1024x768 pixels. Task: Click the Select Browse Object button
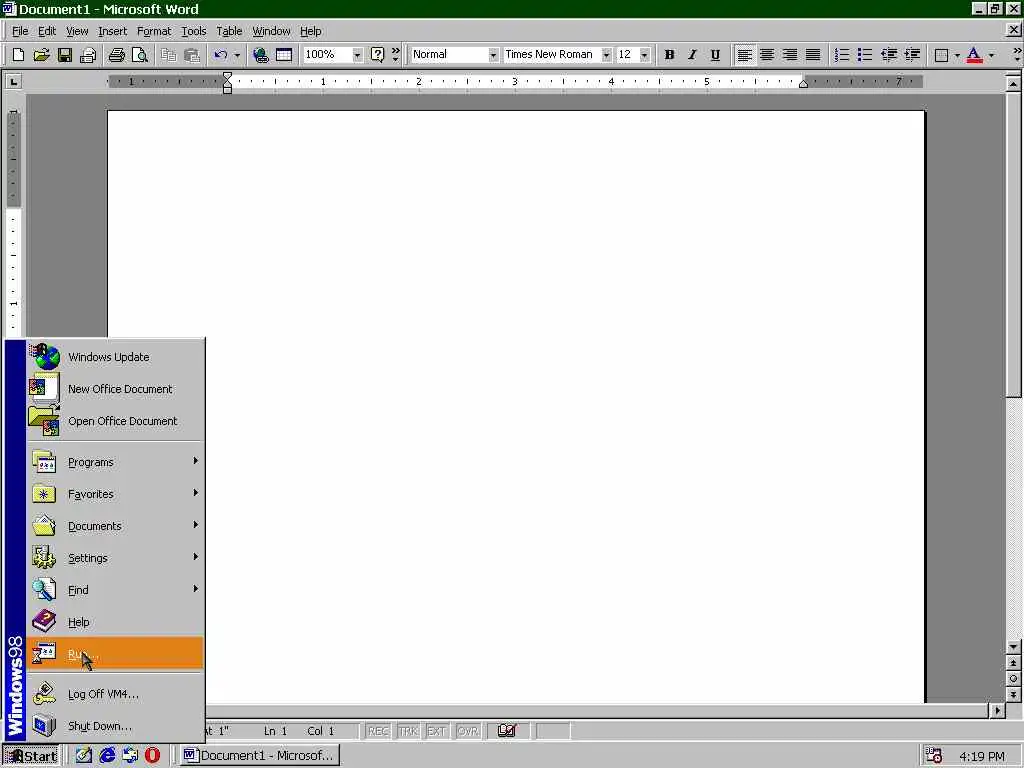click(1013, 679)
